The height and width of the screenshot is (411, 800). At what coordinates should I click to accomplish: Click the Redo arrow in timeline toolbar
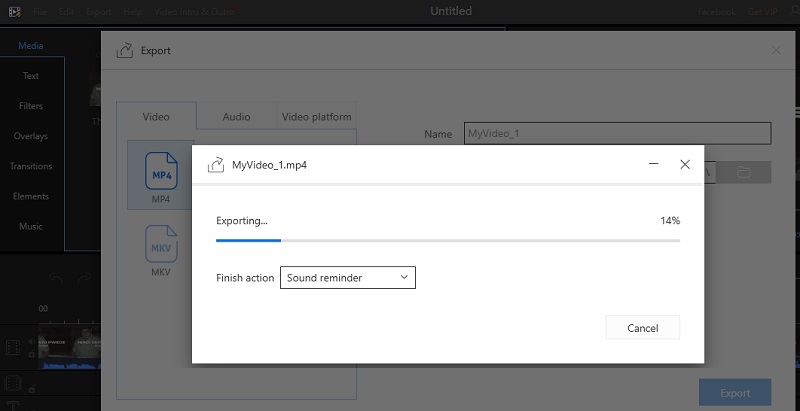pyautogui.click(x=84, y=277)
